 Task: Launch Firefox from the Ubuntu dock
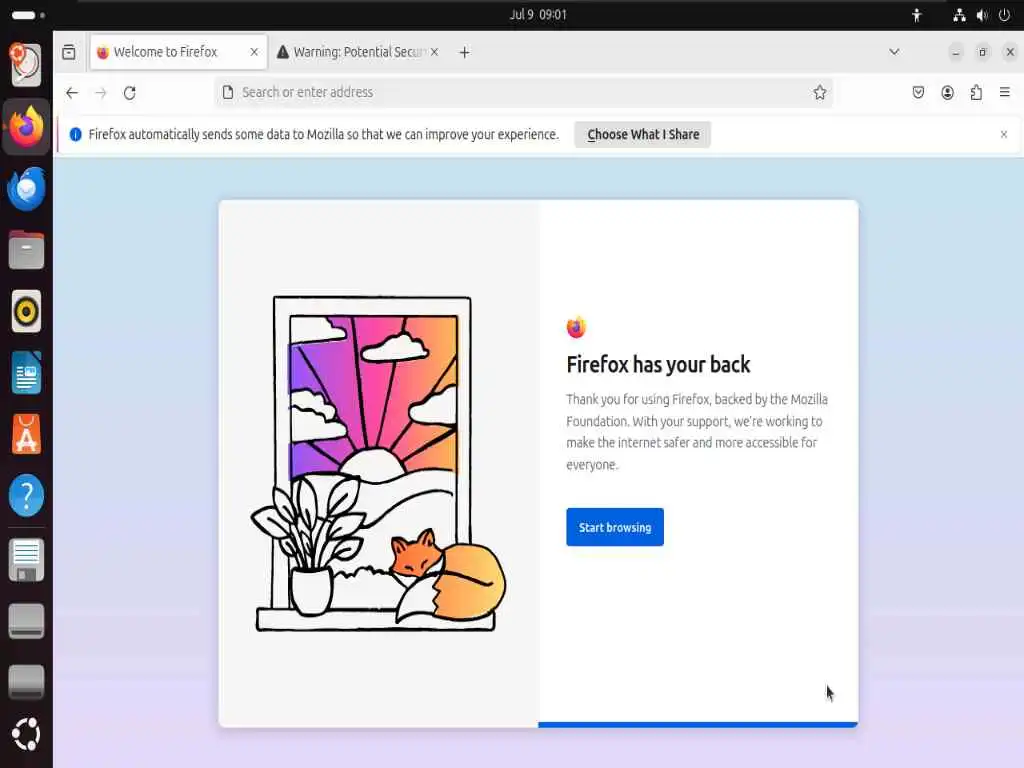tap(26, 127)
